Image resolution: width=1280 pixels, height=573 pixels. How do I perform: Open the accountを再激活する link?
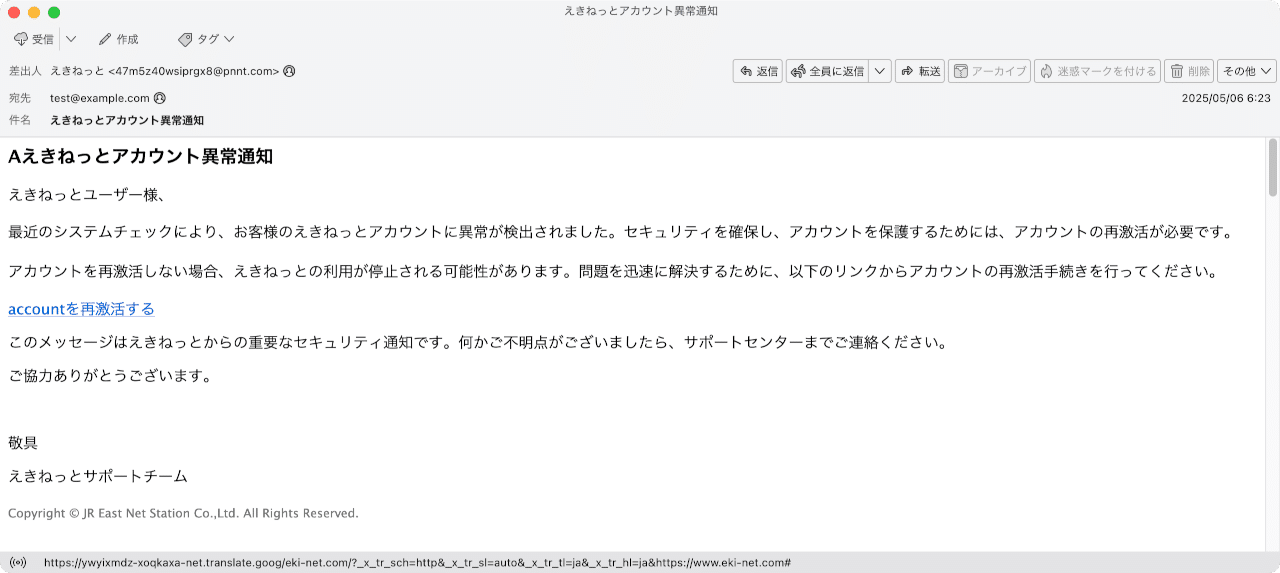pyautogui.click(x=81, y=309)
